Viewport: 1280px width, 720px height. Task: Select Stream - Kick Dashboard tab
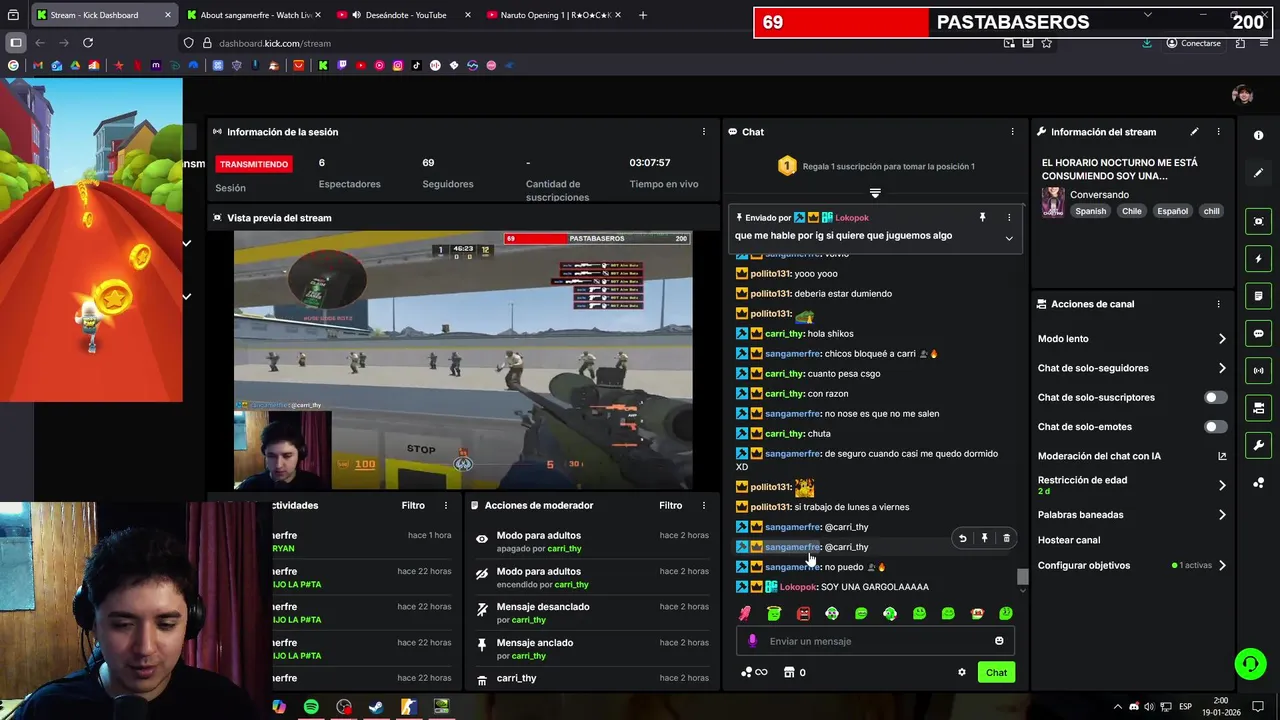104,15
